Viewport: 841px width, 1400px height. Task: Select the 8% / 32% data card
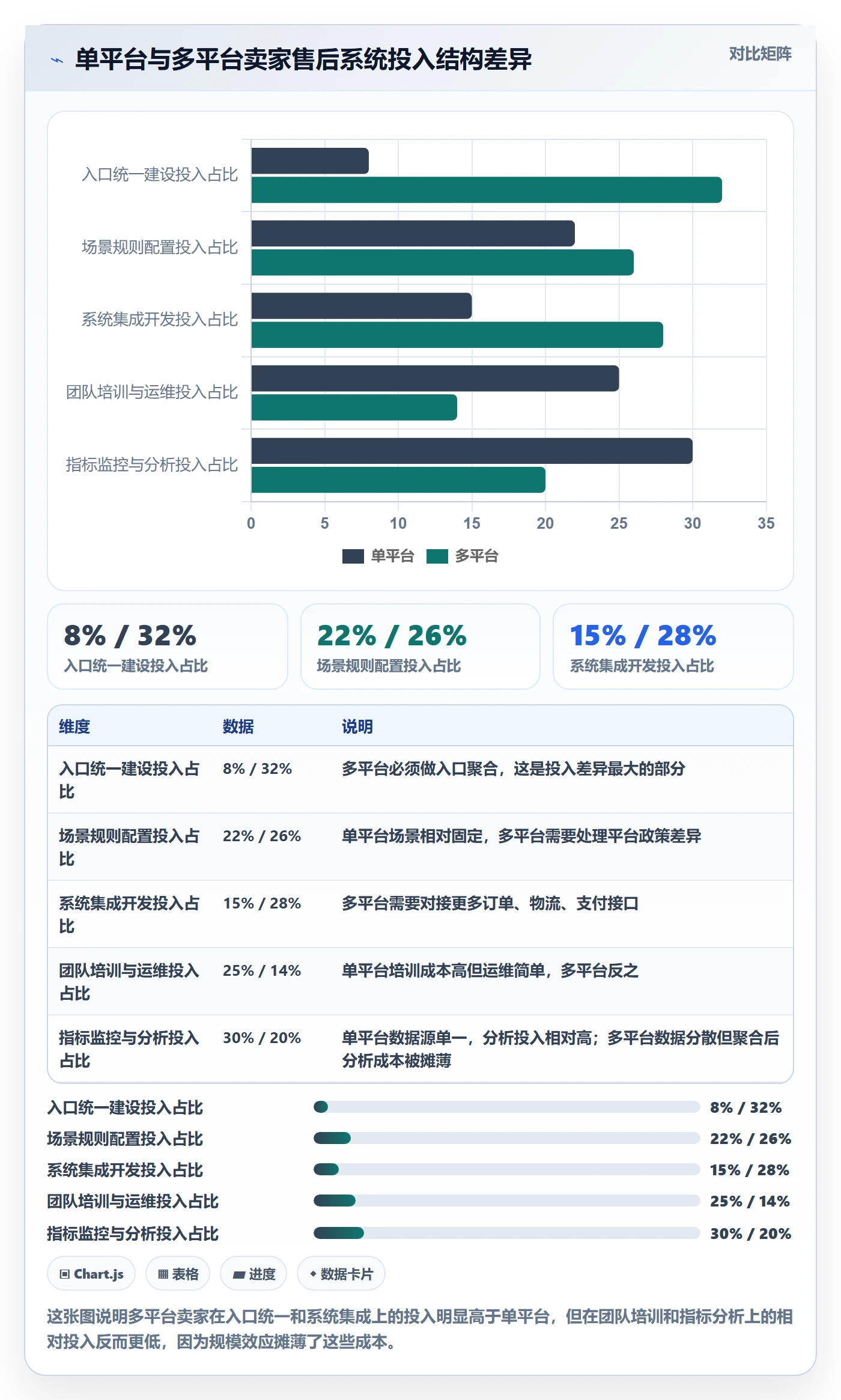pos(168,647)
